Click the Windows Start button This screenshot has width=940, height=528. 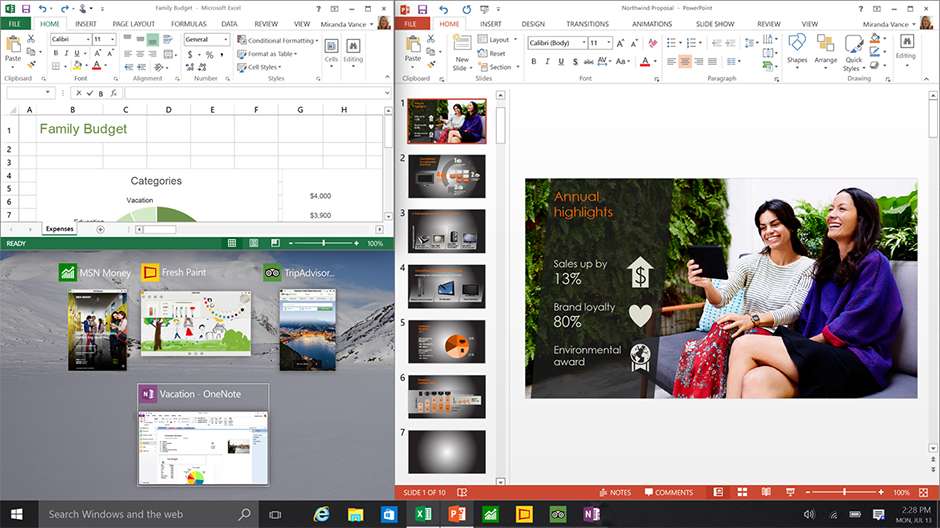click(17, 514)
